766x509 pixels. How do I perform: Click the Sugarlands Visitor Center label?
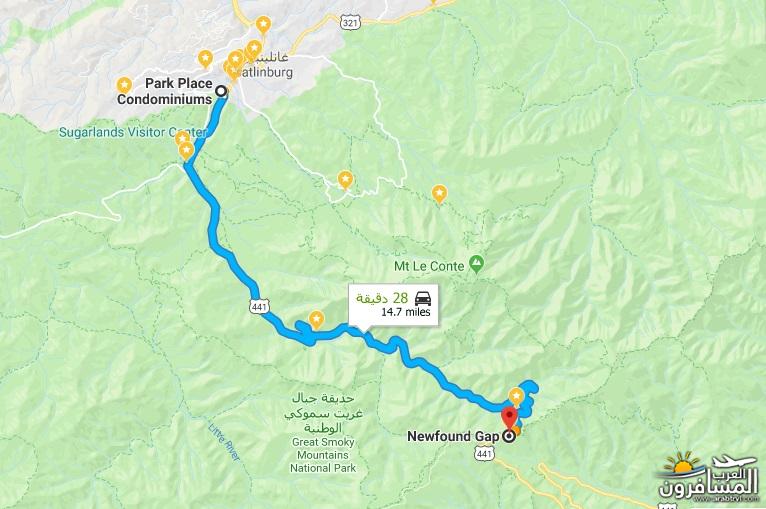pyautogui.click(x=132, y=132)
